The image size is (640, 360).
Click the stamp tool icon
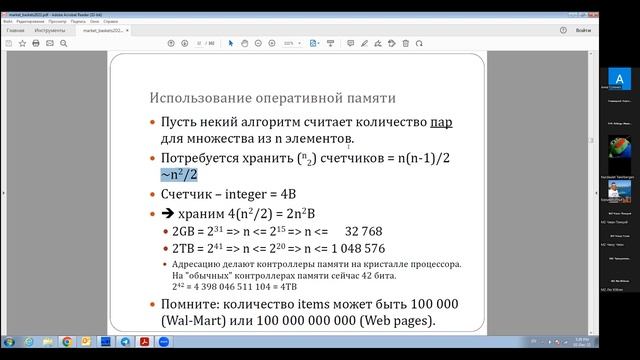click(x=392, y=43)
